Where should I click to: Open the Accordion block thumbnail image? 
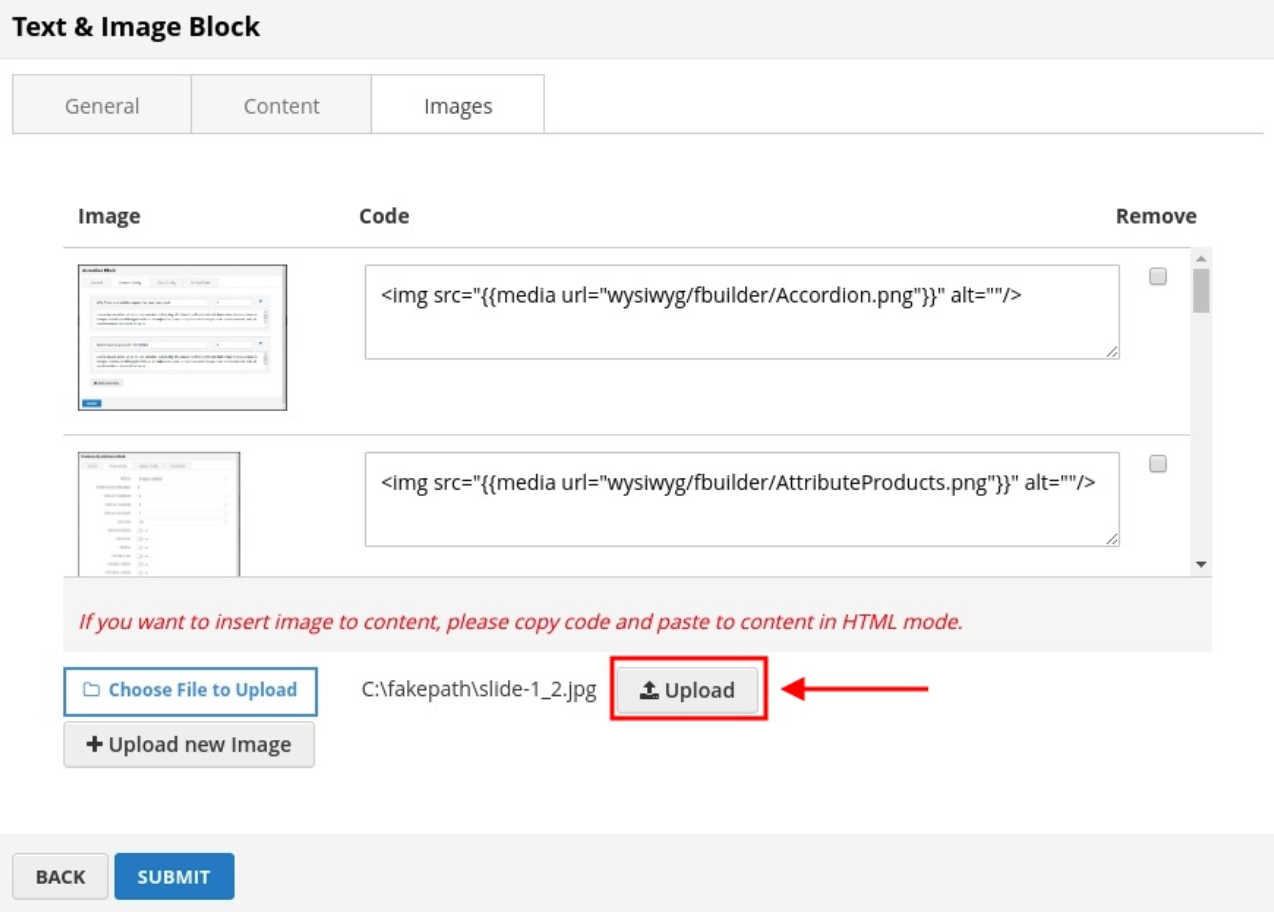(x=183, y=337)
